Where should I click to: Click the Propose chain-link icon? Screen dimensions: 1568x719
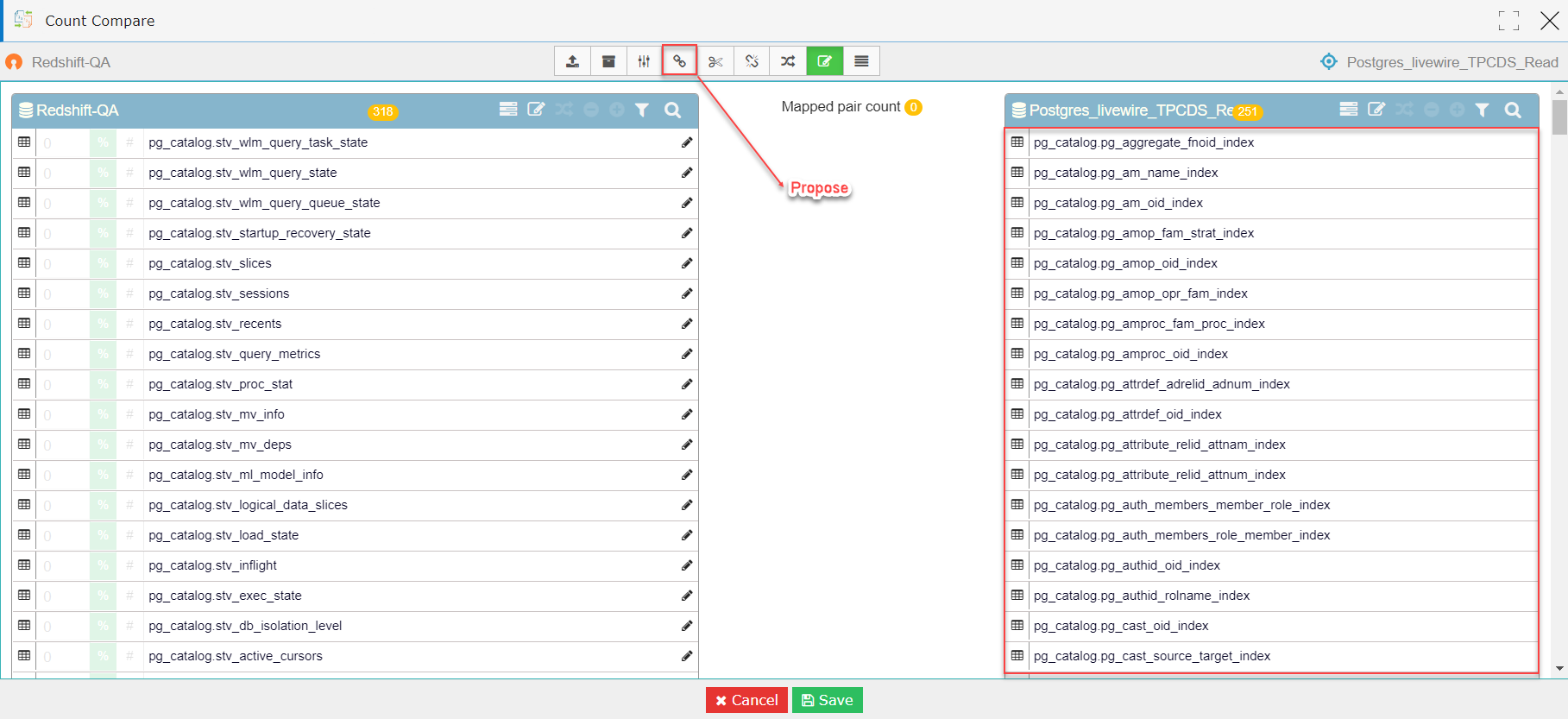680,61
